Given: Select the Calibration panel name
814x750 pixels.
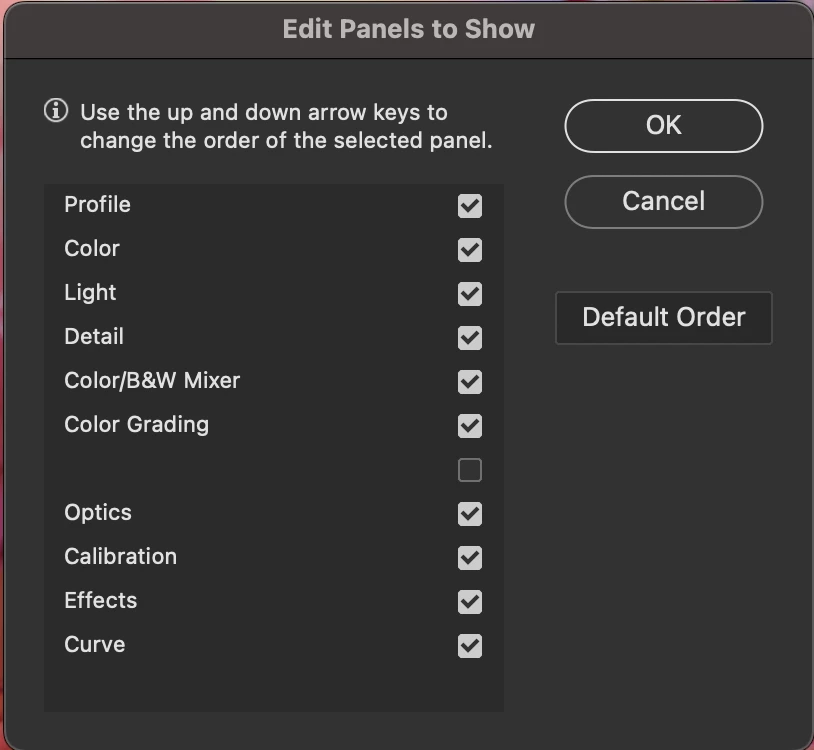Looking at the screenshot, I should [120, 556].
